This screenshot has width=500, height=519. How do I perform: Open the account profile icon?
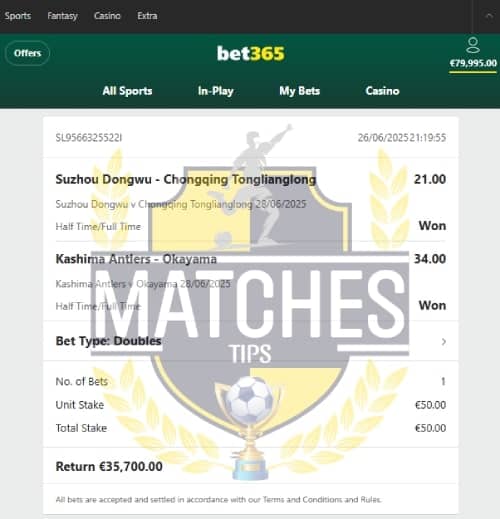[x=473, y=45]
